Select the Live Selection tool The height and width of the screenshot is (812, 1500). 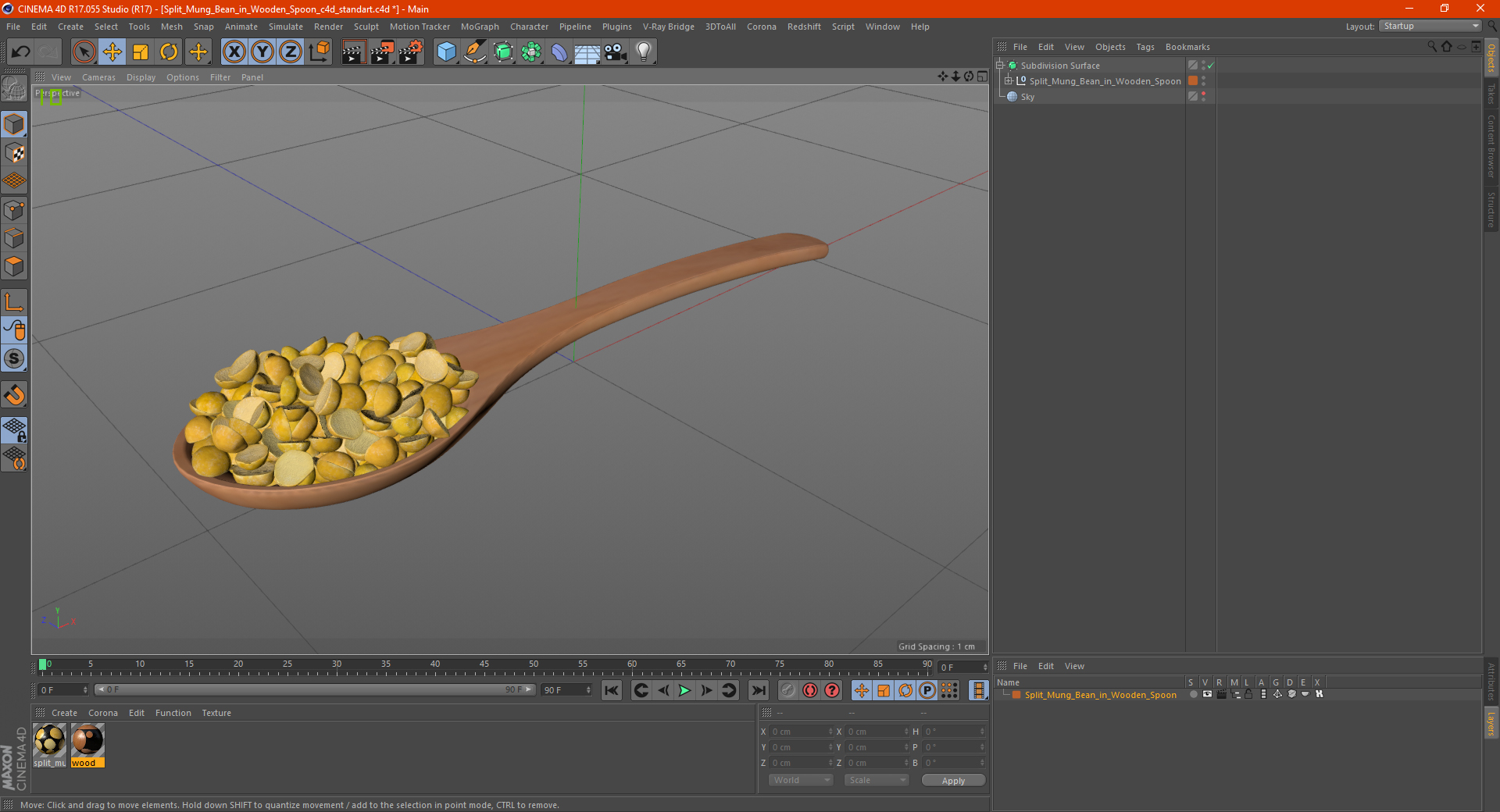[x=84, y=52]
